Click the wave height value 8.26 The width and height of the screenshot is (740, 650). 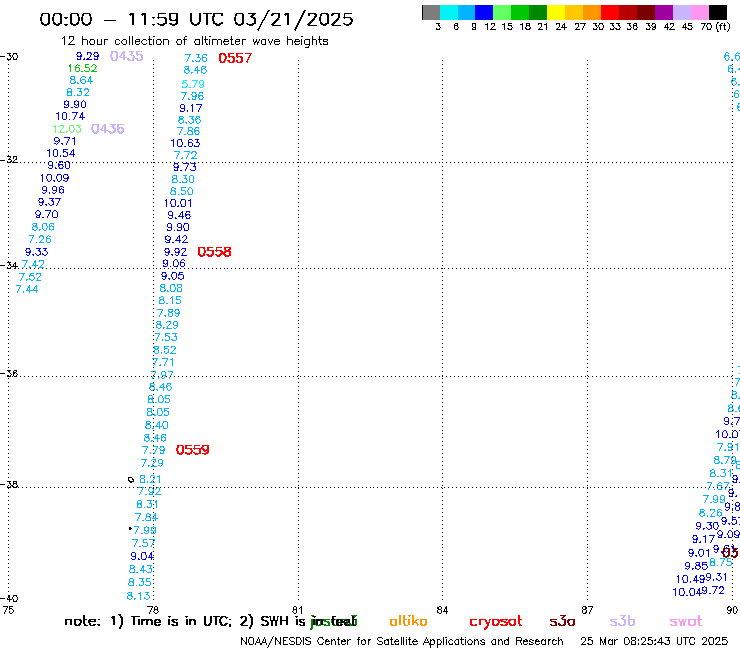click(711, 513)
